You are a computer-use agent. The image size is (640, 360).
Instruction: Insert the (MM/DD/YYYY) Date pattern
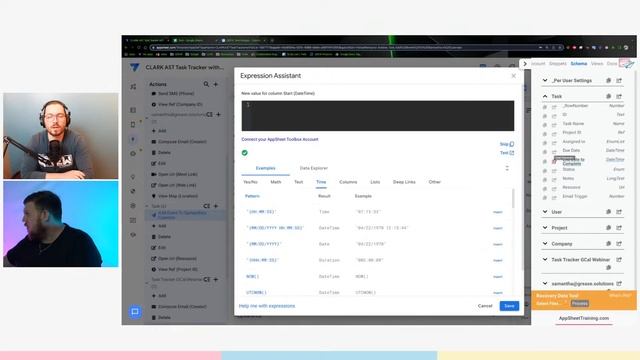[x=498, y=244]
